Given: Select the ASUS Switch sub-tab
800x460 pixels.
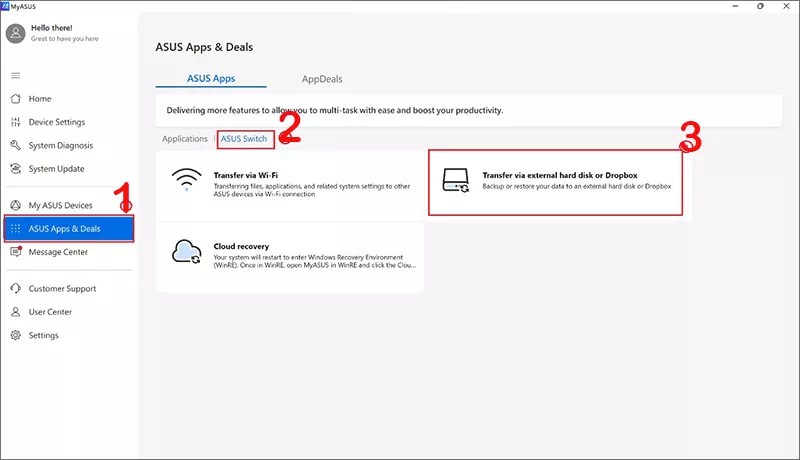Looking at the screenshot, I should tap(244, 139).
